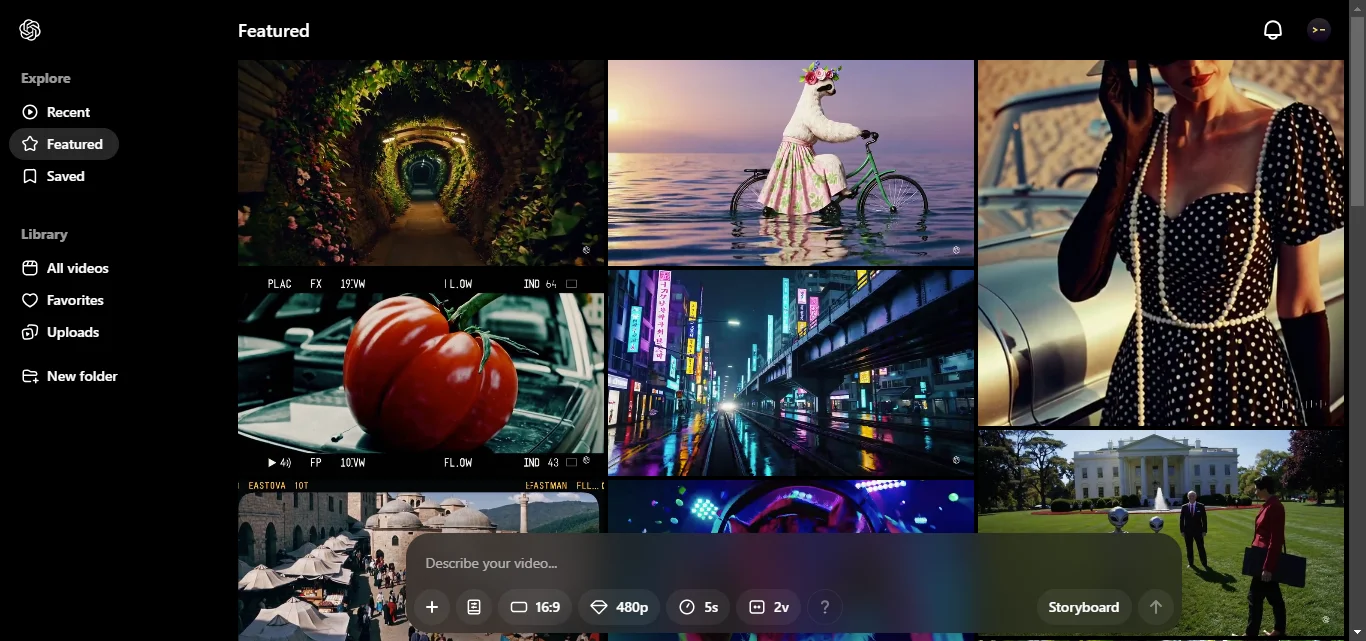1366x641 pixels.
Task: Open the Storyboard button
Action: coord(1083,607)
